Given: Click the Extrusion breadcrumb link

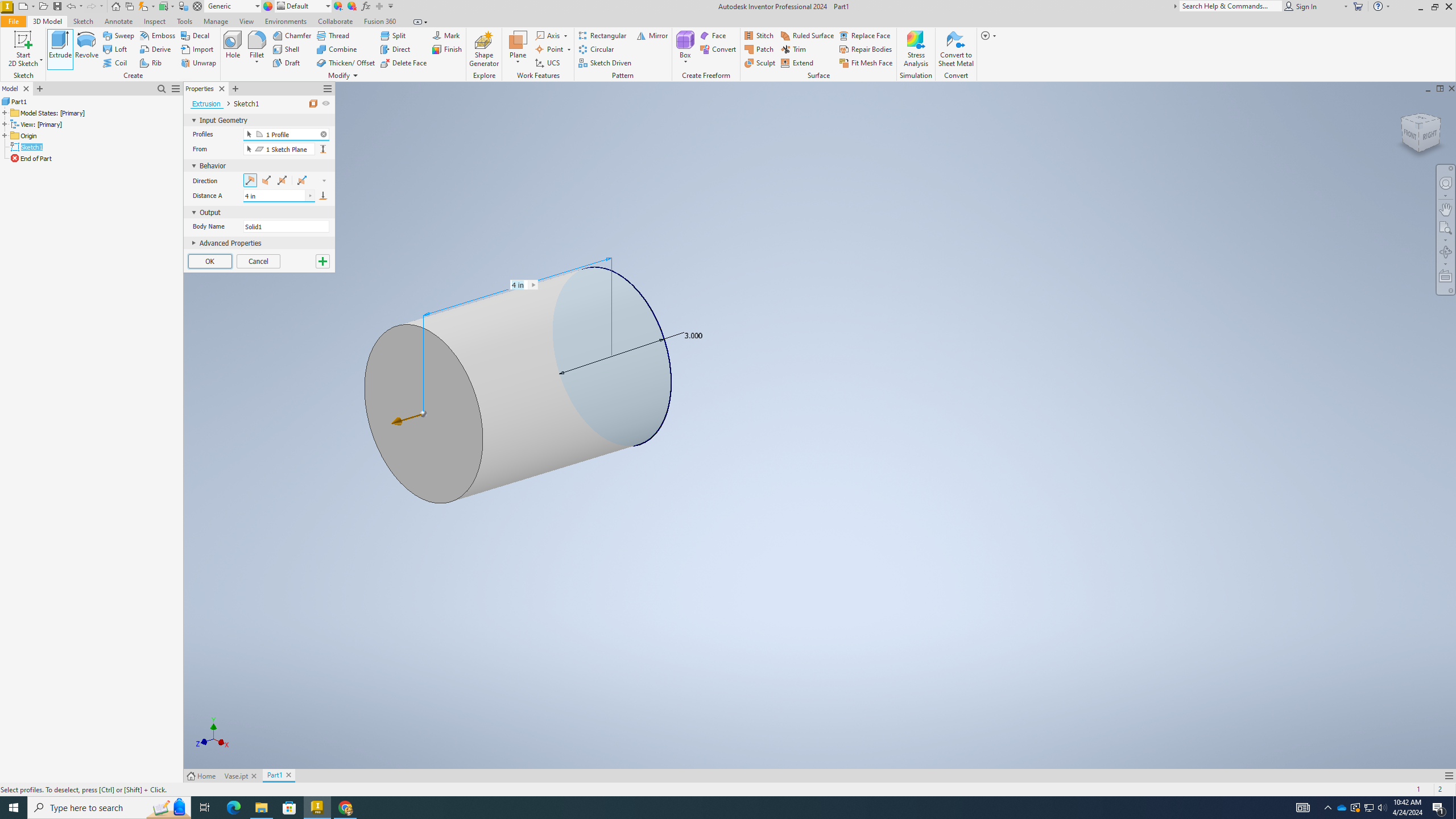Looking at the screenshot, I should point(206,104).
